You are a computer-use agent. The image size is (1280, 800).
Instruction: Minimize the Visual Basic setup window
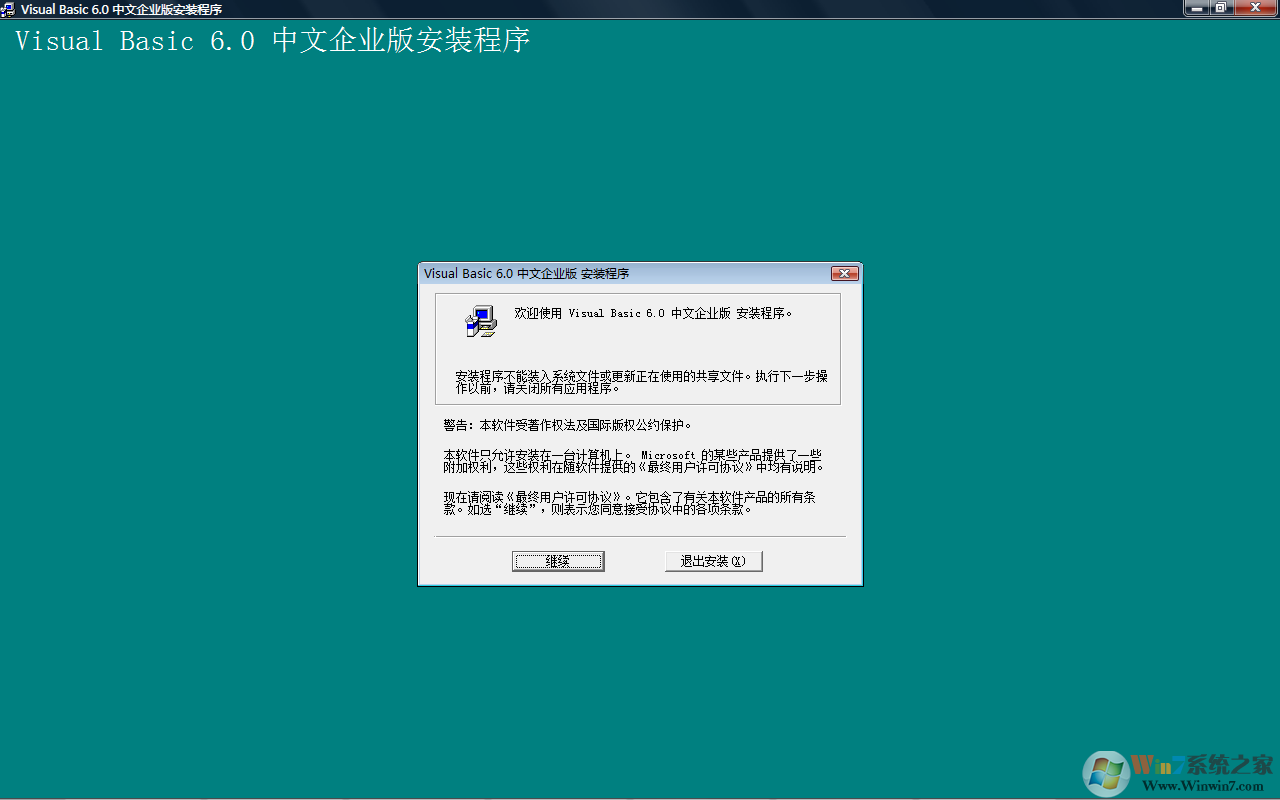[1197, 9]
